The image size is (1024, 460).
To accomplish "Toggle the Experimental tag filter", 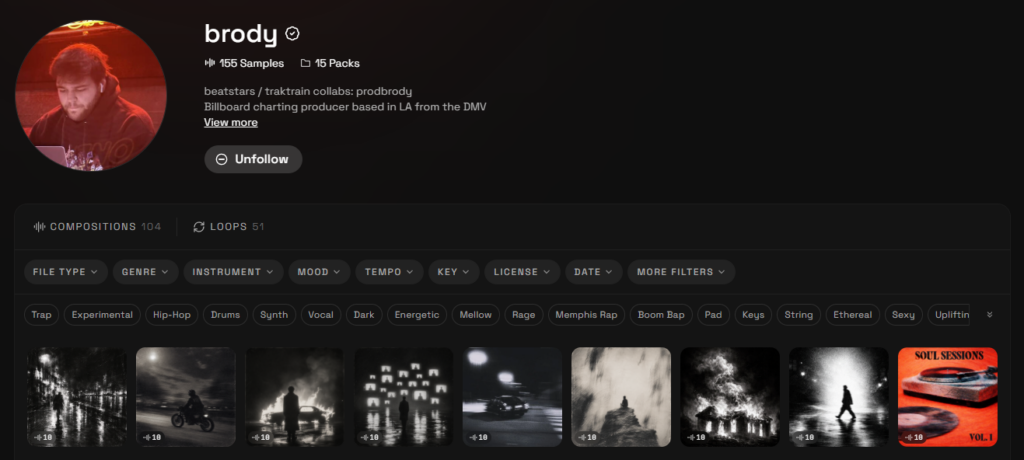I will (103, 315).
